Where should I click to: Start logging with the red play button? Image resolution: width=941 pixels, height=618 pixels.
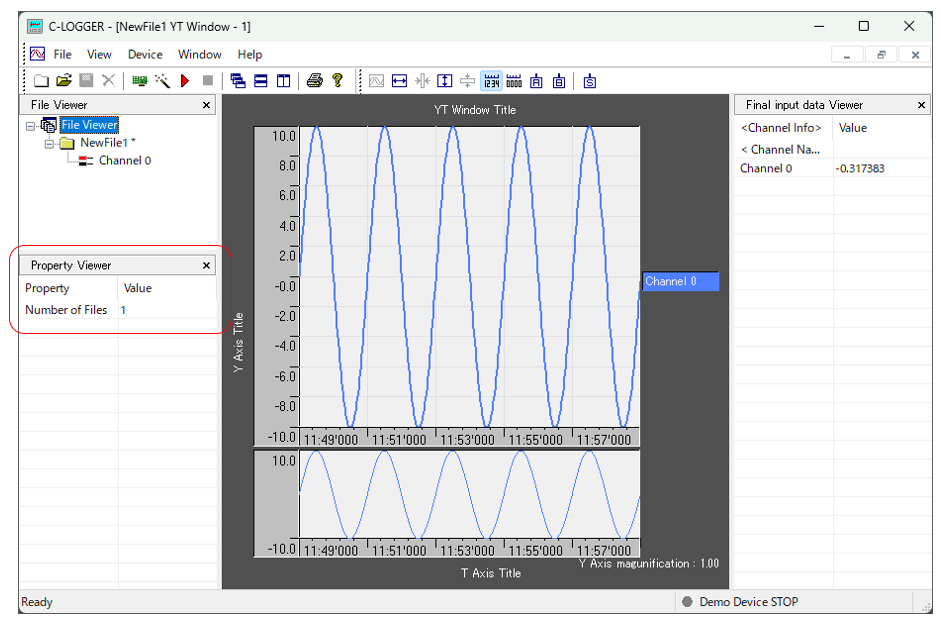click(x=185, y=81)
